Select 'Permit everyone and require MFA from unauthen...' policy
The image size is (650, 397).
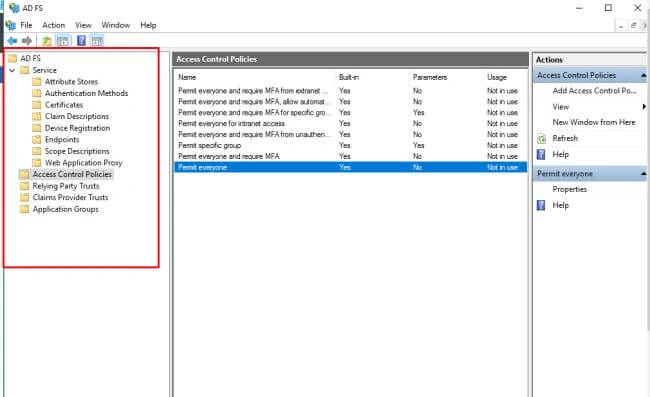pos(350,135)
